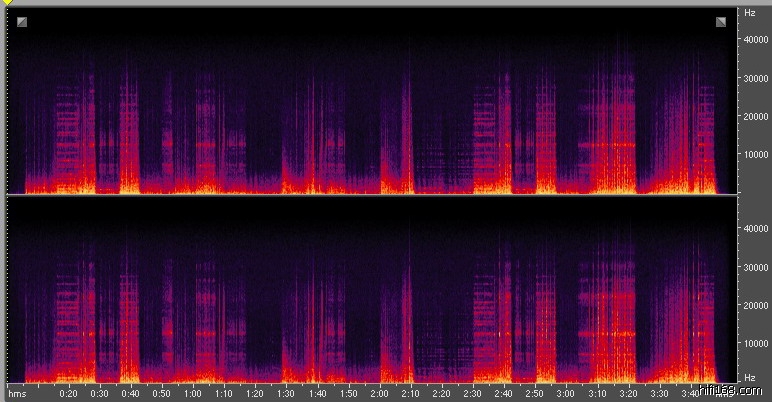Click the 3:40 mark on the time ruler

tap(690, 394)
